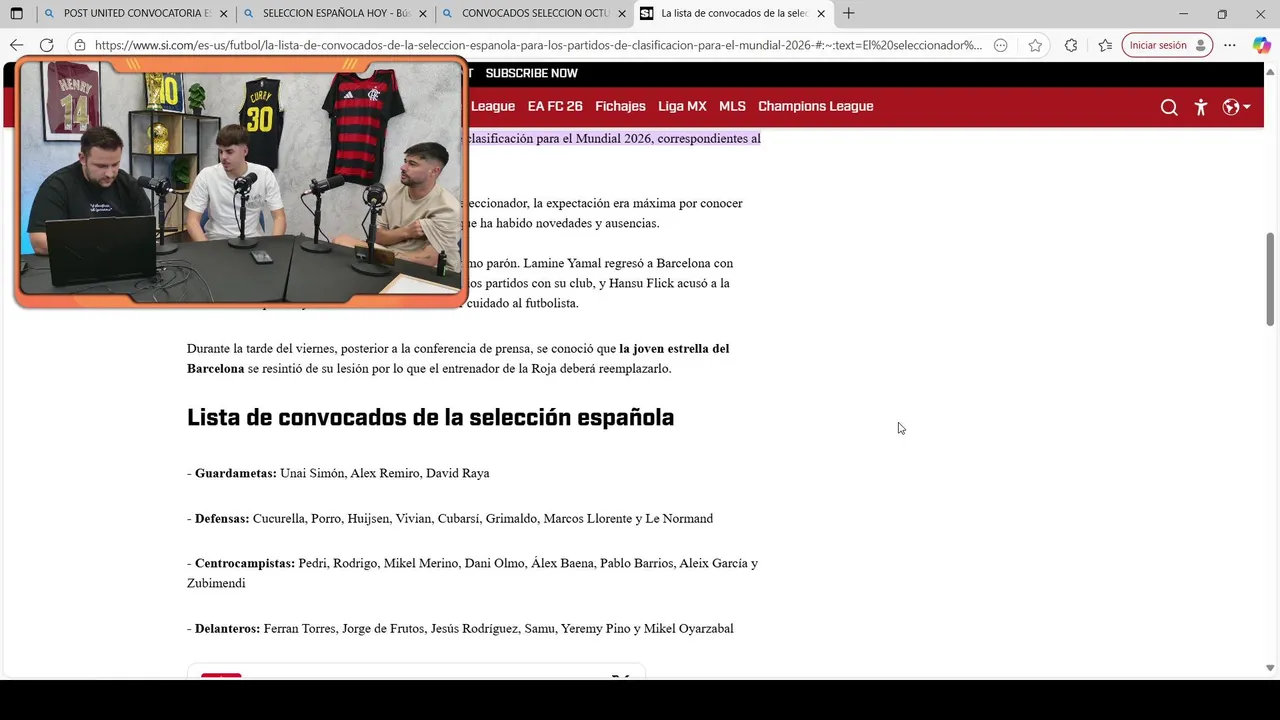Click the Delanteros label text
Screen dimensions: 1280x720
point(227,628)
